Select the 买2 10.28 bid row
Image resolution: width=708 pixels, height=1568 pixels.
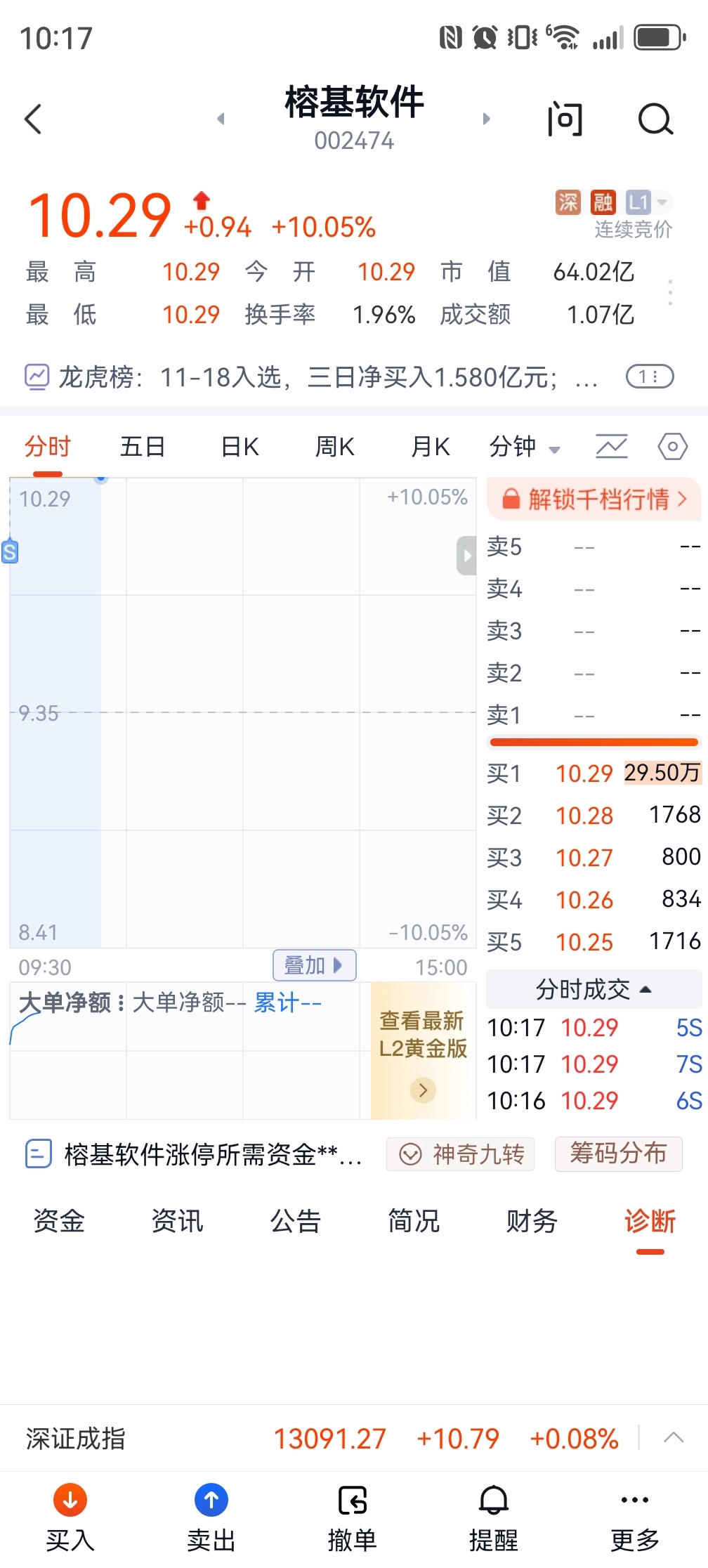(x=594, y=816)
